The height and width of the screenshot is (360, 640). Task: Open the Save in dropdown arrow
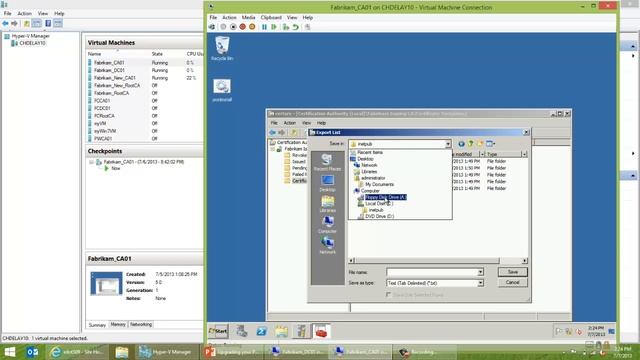(x=448, y=144)
